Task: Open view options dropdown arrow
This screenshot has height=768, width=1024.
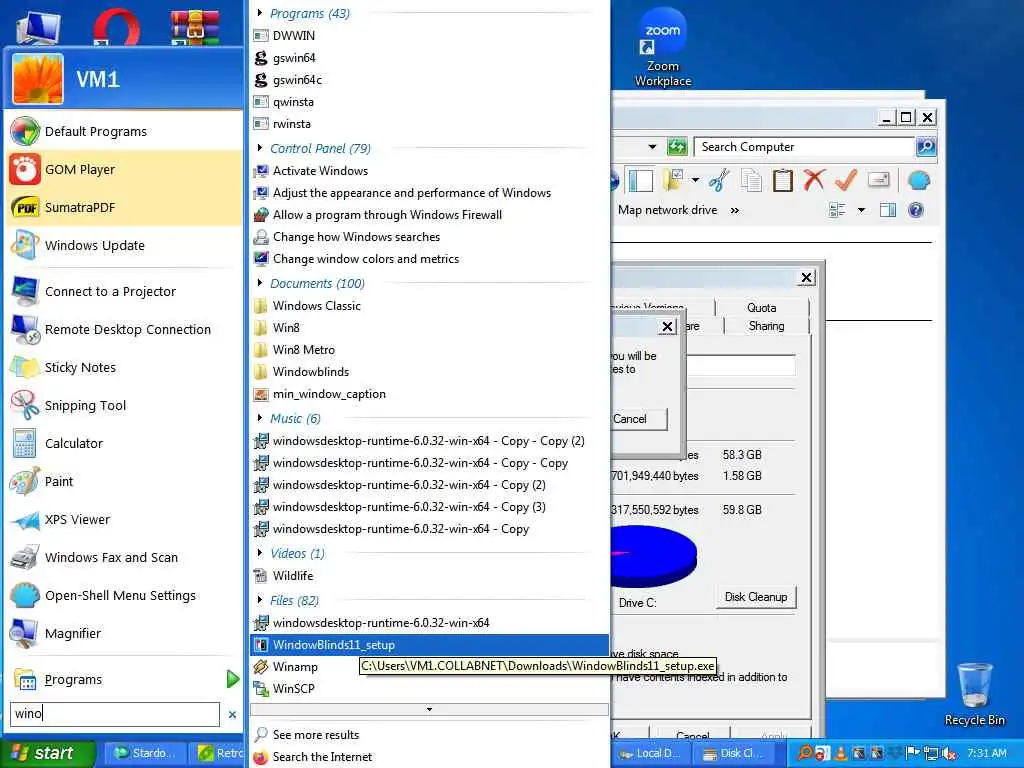Action: click(x=861, y=210)
